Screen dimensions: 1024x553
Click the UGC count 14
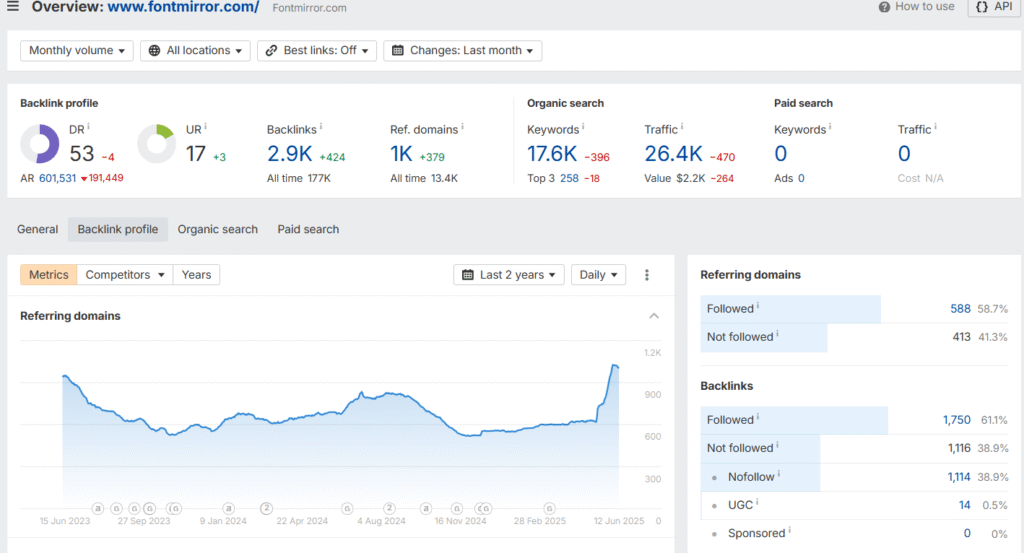click(965, 505)
